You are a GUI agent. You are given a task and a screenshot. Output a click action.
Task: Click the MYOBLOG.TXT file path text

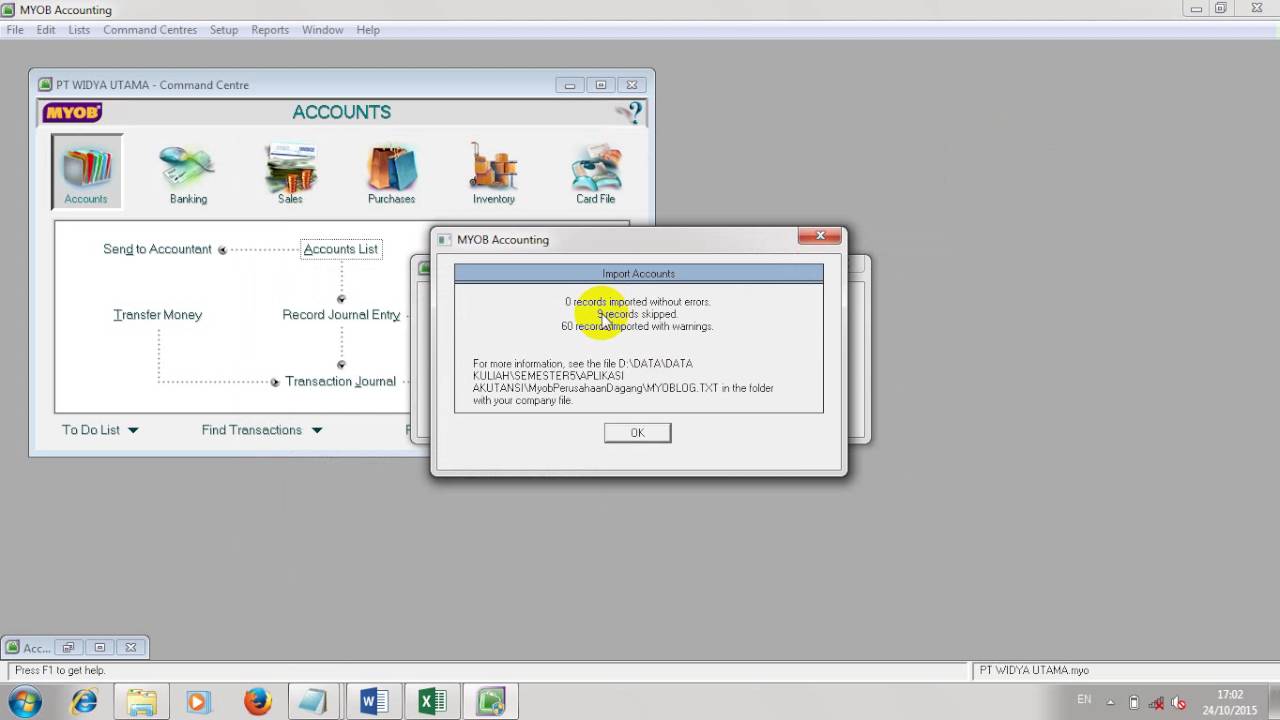[623, 382]
